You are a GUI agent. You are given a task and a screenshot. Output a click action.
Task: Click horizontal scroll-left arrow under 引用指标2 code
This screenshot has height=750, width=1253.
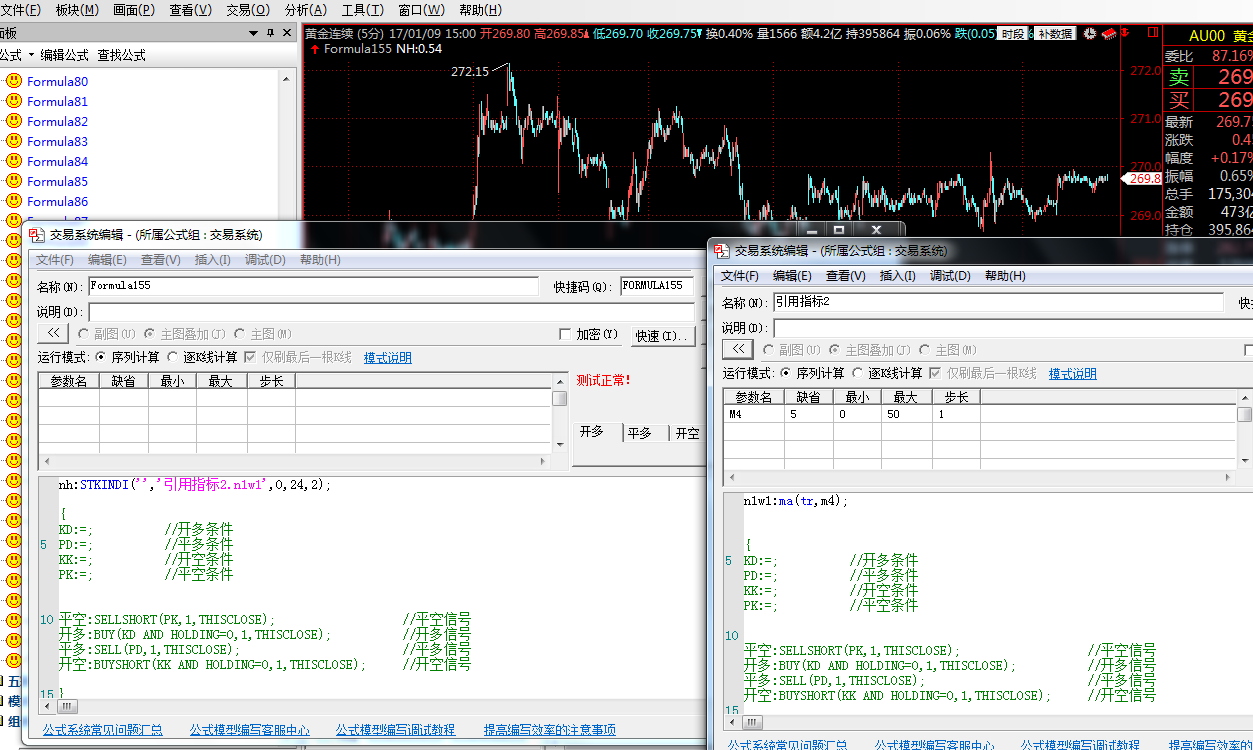(734, 721)
